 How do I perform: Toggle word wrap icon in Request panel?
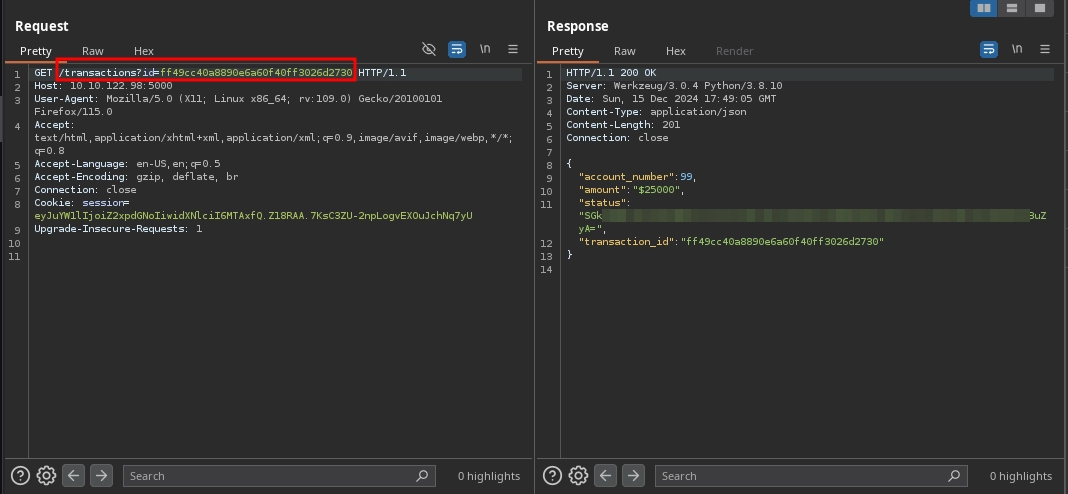(x=457, y=49)
